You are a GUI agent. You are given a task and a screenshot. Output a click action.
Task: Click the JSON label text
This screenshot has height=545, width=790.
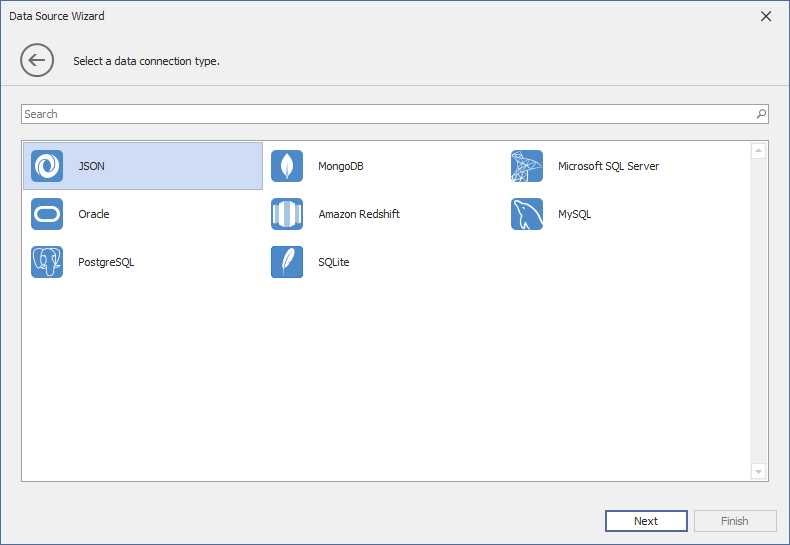(91, 166)
